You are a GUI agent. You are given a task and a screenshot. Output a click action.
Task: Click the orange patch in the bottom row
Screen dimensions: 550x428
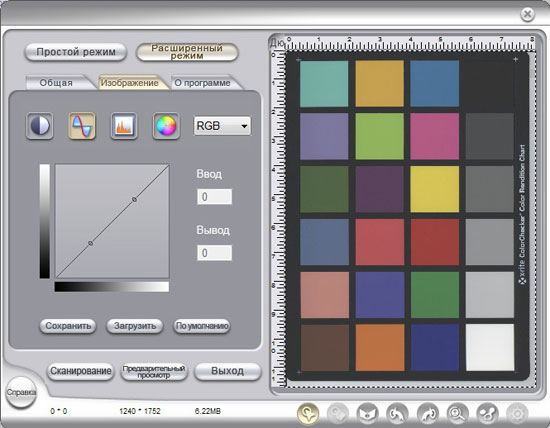380,347
